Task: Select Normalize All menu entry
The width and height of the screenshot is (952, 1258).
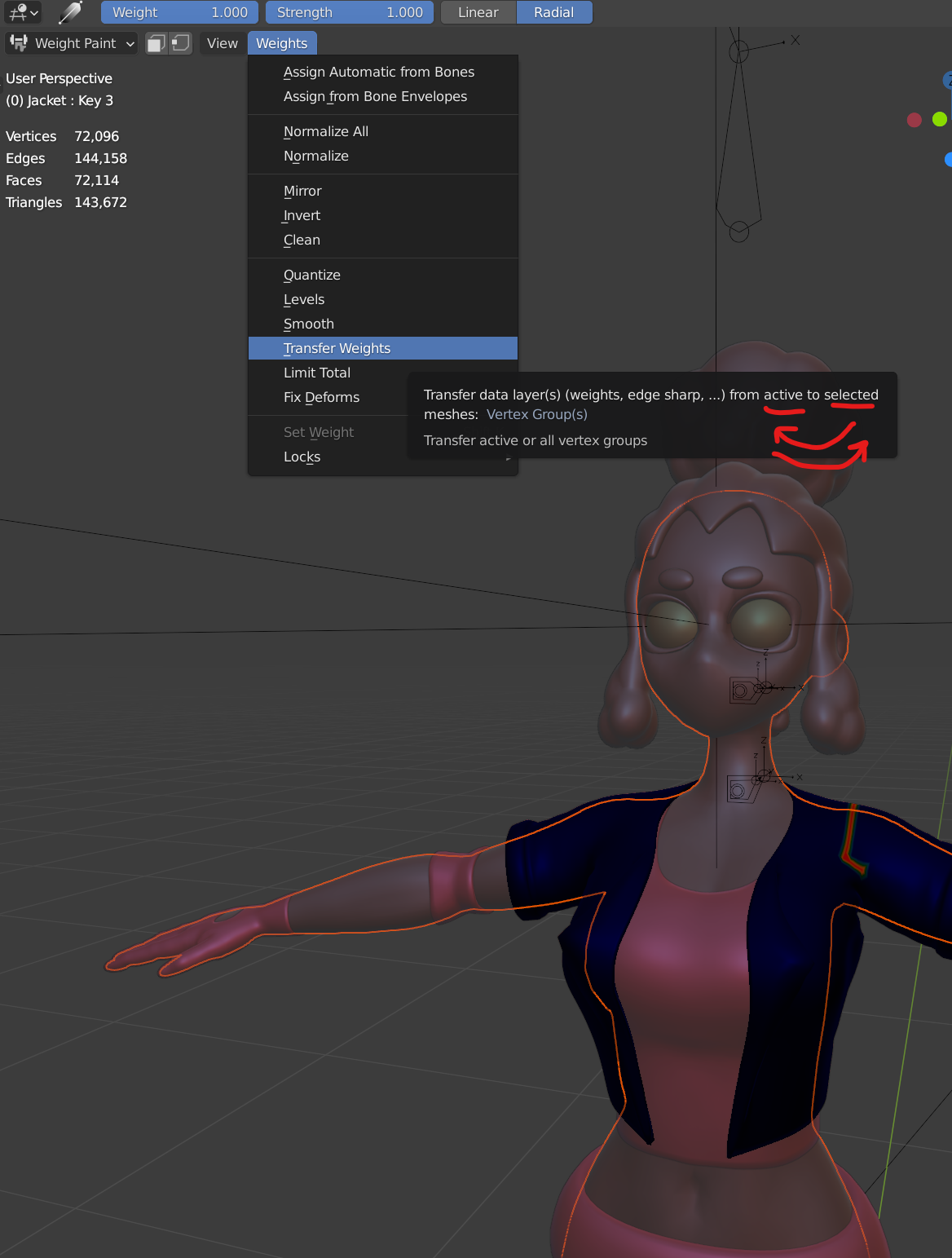Action: (383, 131)
